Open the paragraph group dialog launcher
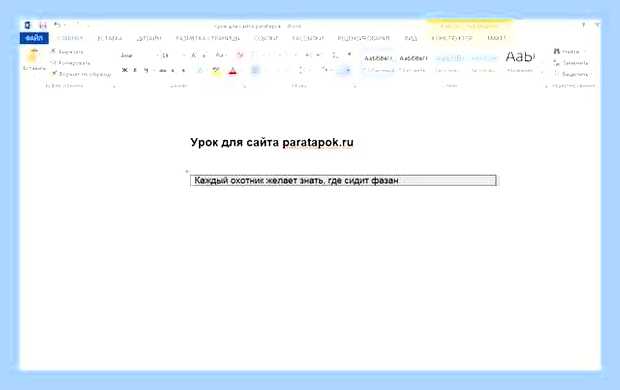 [x=355, y=86]
